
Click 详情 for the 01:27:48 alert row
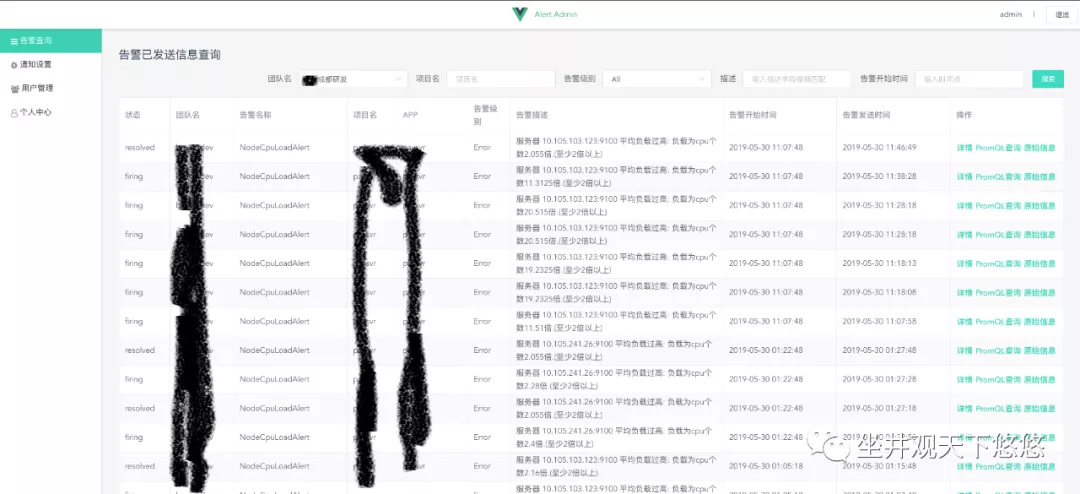coord(964,351)
